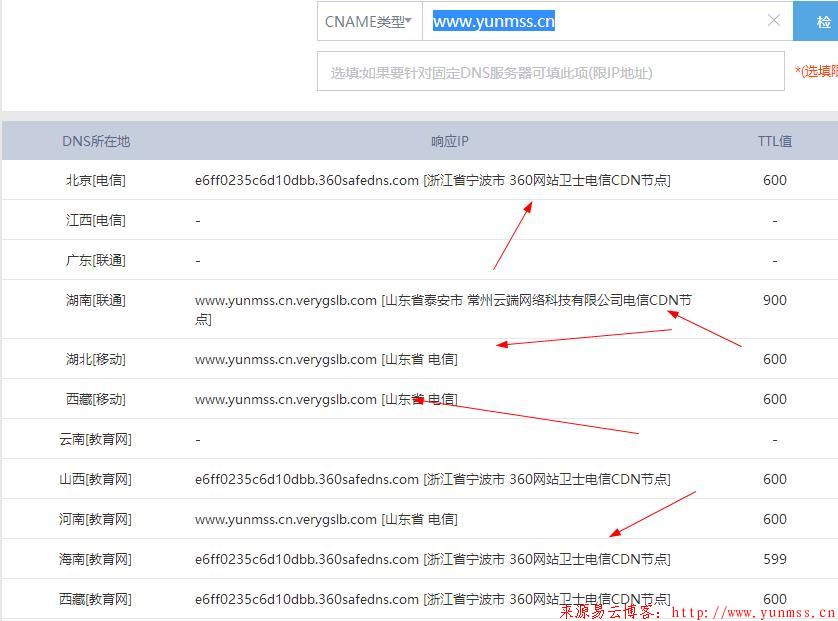Select the 北京[电信] location cell
The width and height of the screenshot is (838, 621).
point(96,180)
